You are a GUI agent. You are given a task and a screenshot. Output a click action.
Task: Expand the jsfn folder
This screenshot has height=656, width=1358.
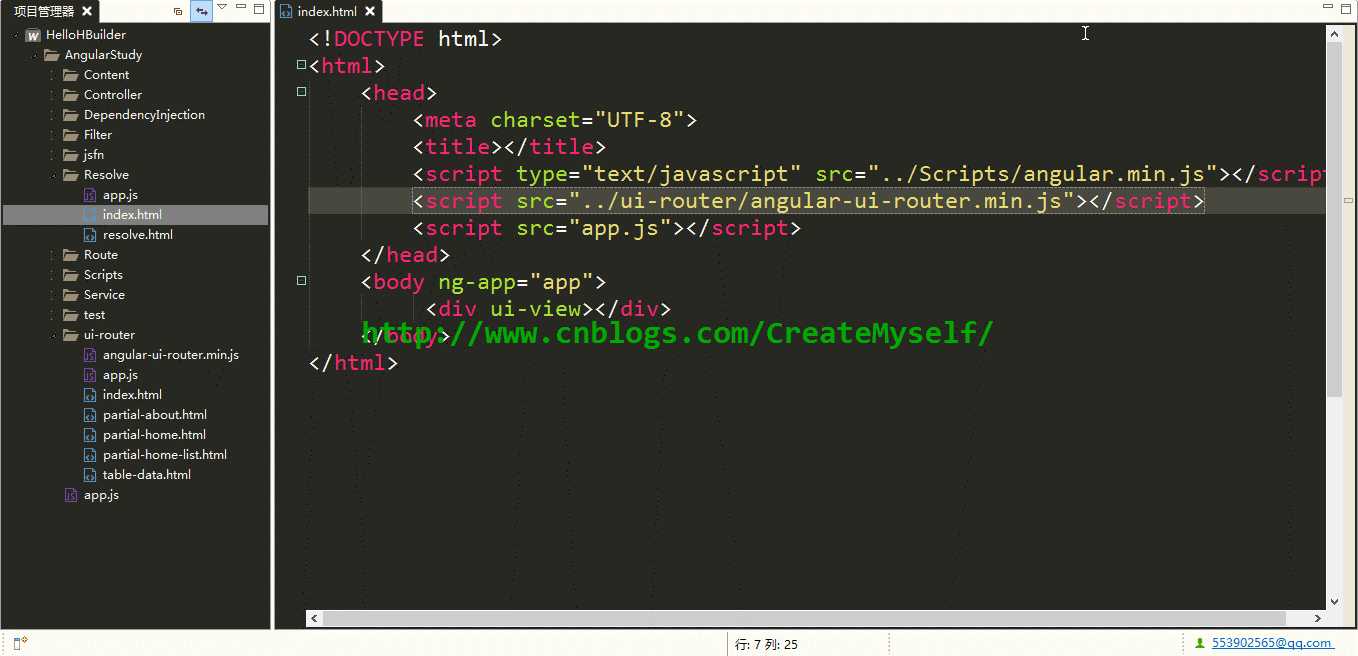[52, 155]
